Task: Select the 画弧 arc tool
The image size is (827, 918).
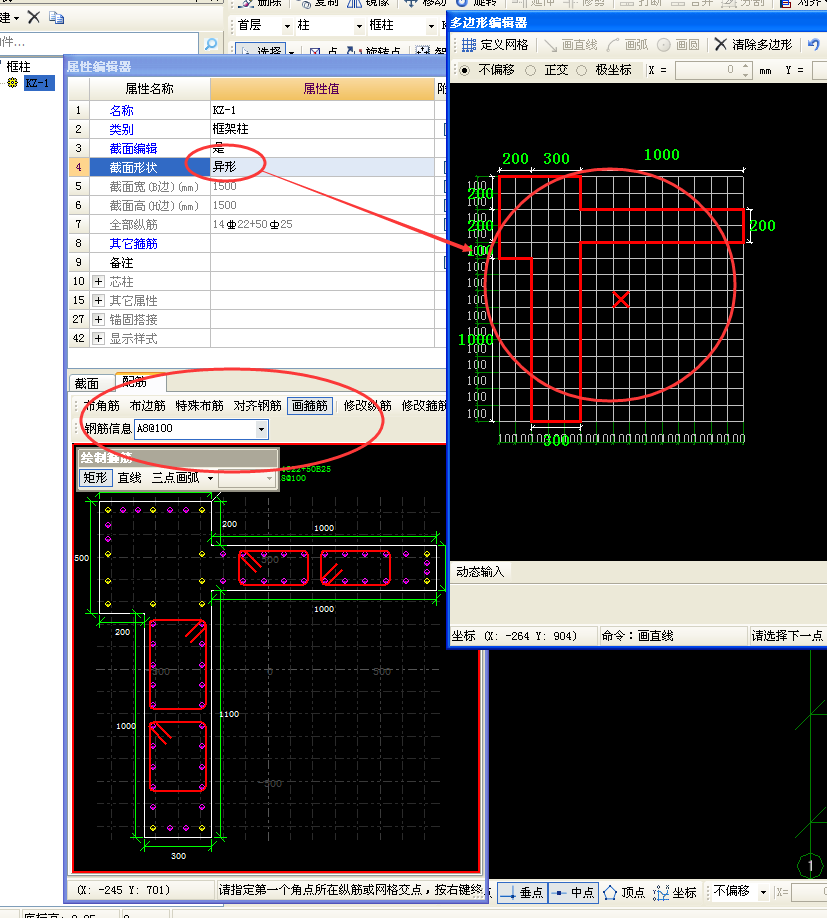Action: (x=627, y=45)
